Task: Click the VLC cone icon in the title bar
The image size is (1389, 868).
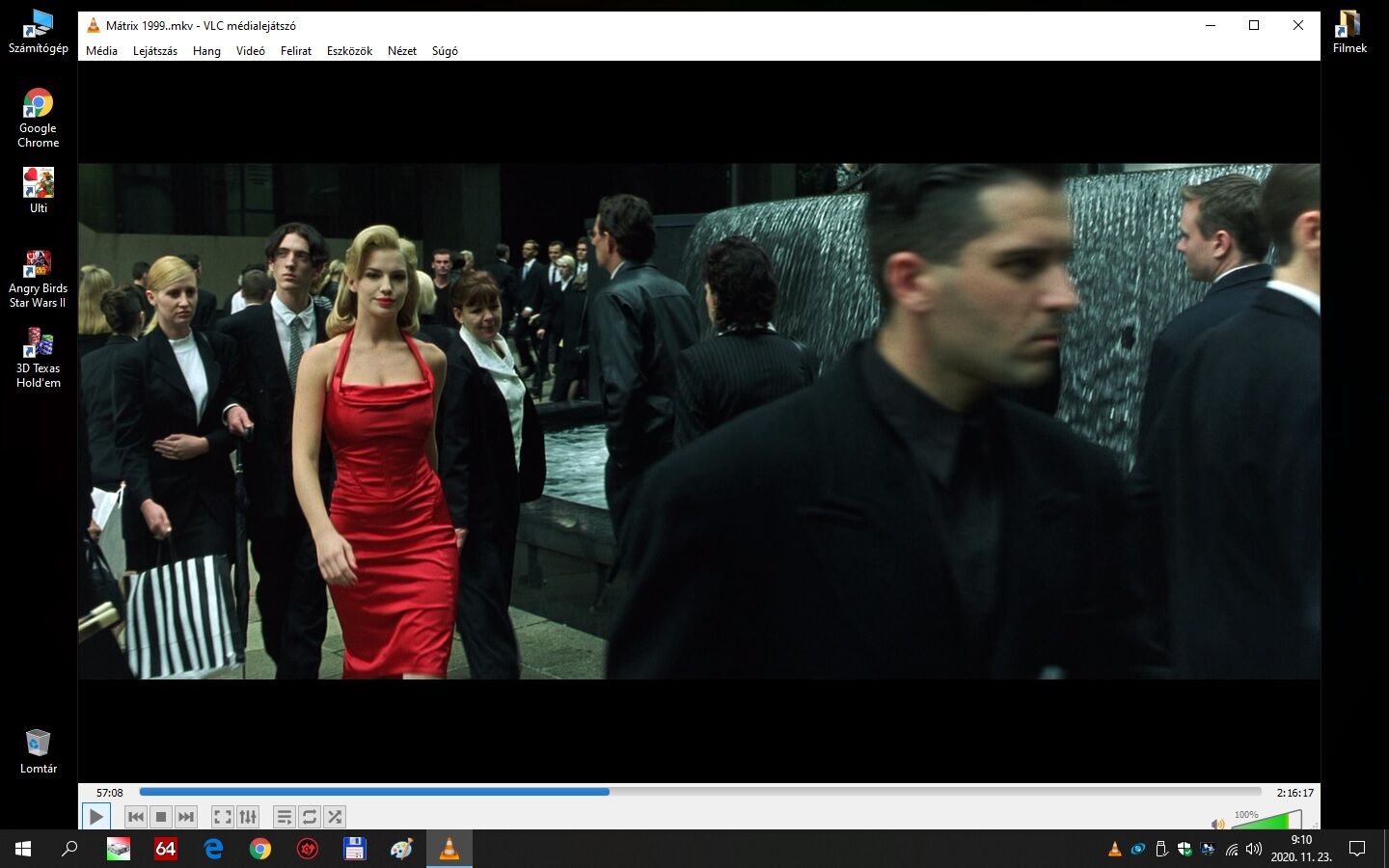Action: (x=94, y=25)
